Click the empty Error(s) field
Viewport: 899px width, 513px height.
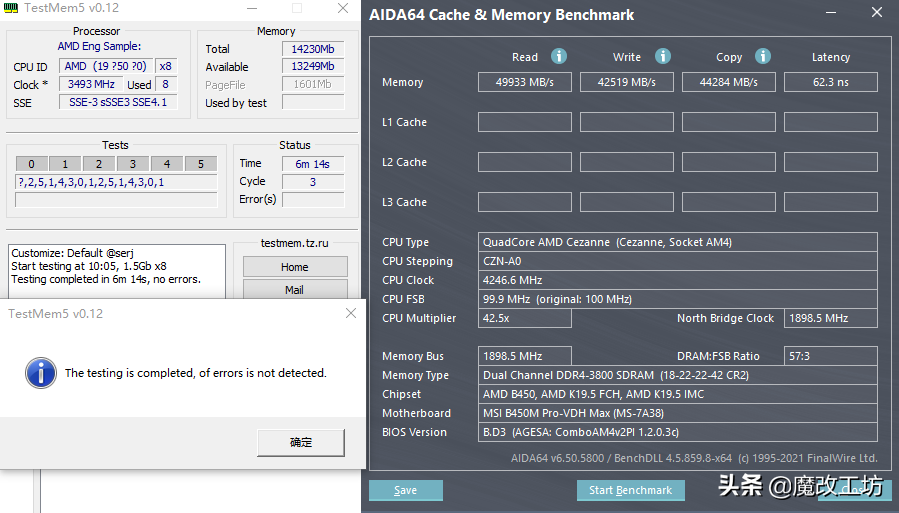click(313, 199)
